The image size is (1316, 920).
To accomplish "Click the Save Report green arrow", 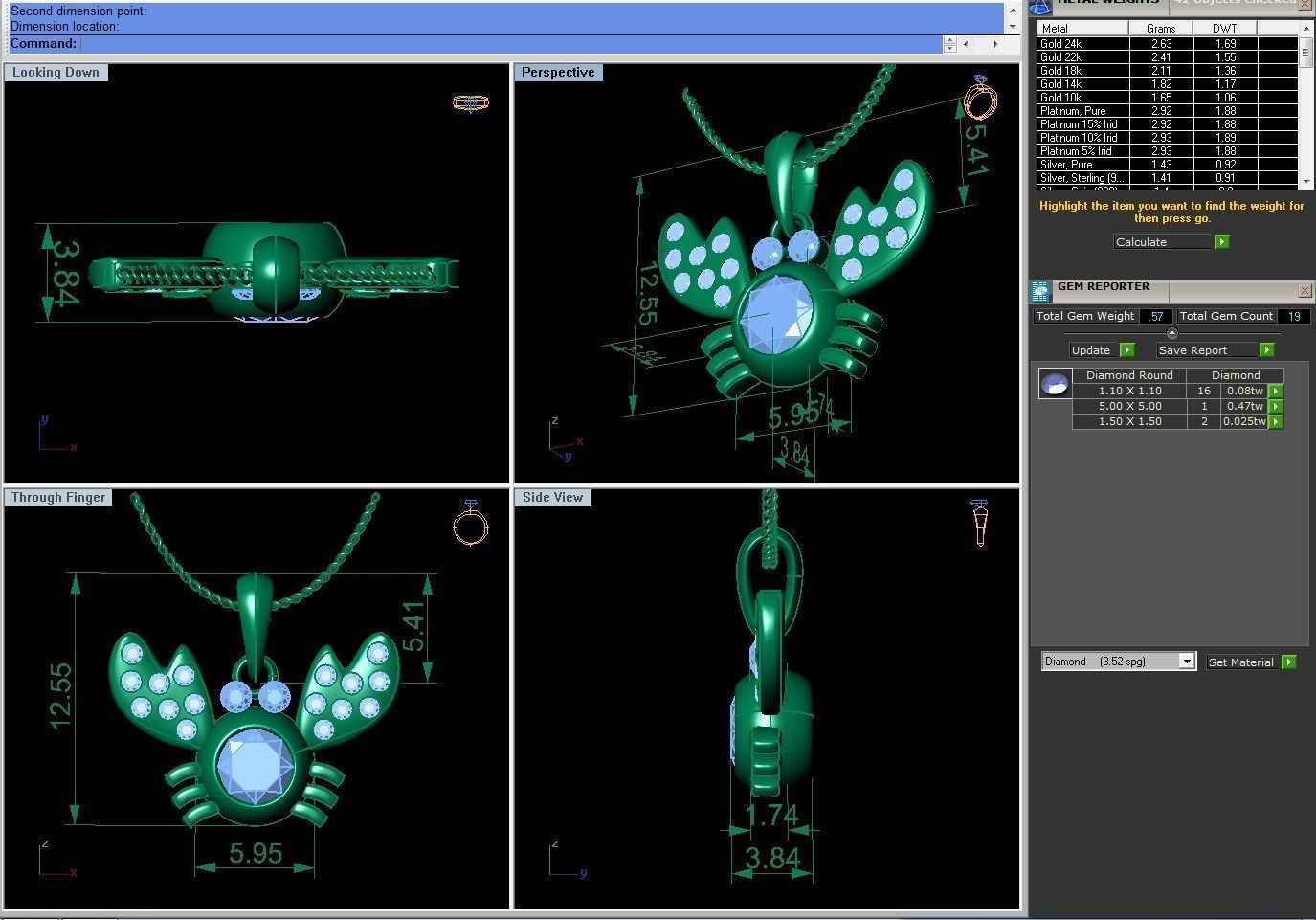I will pos(1266,350).
